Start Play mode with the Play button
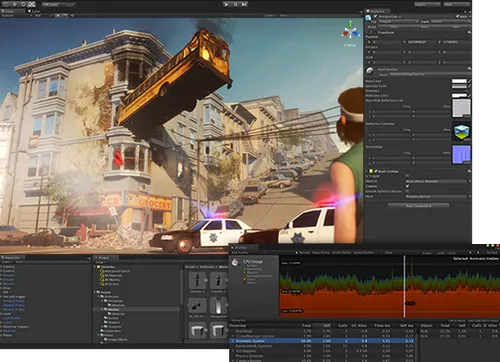Viewport: 500px width, 362px height. pos(226,4)
